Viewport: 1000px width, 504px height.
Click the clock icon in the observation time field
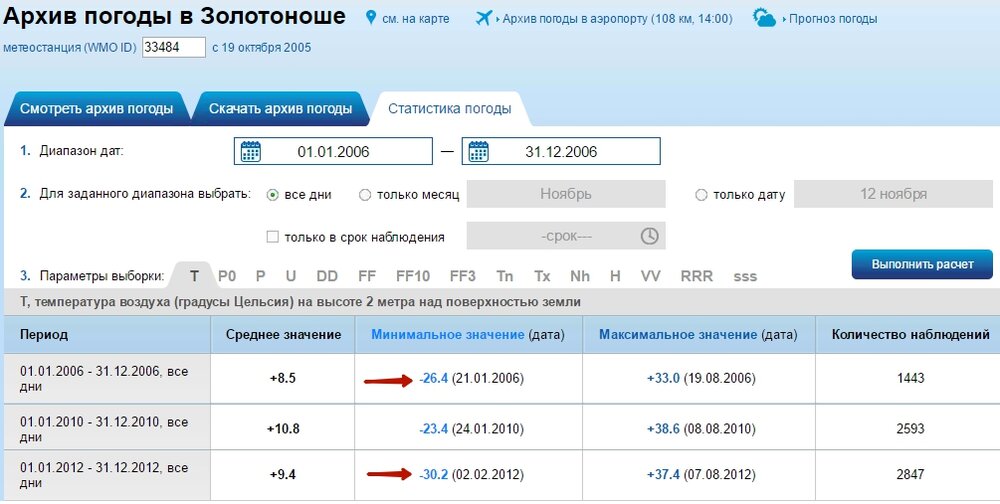(x=649, y=236)
